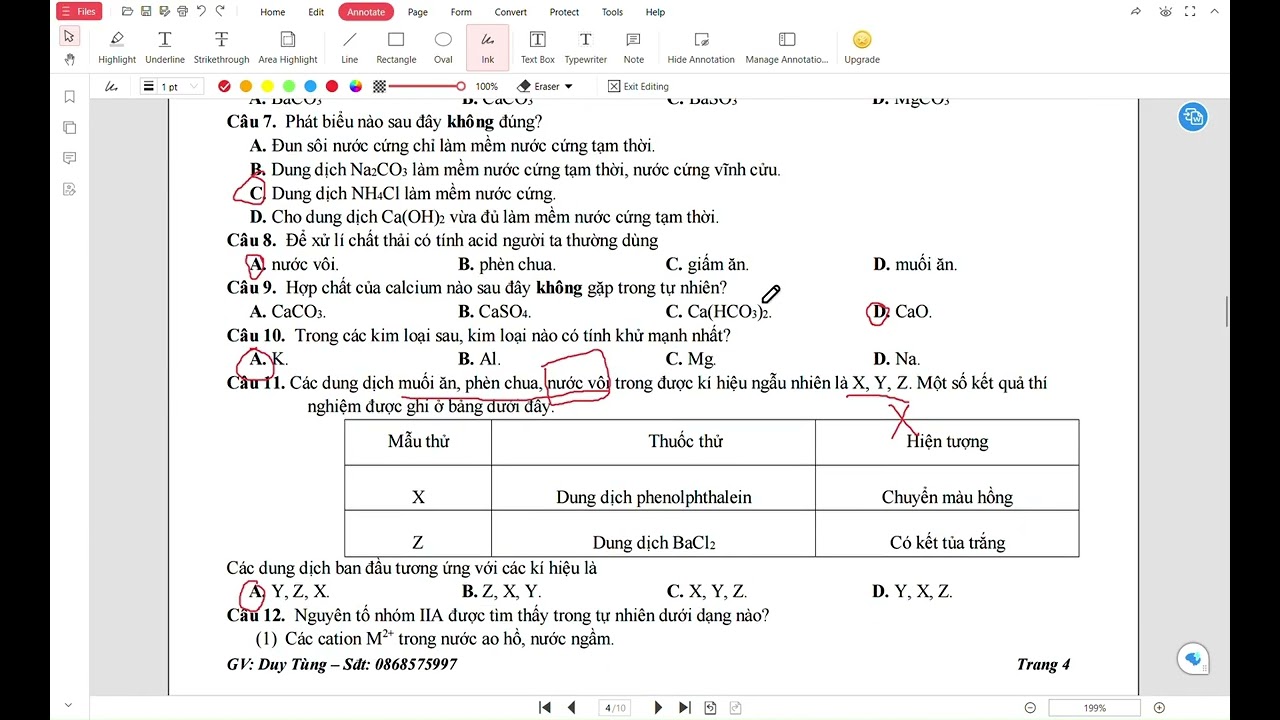The height and width of the screenshot is (720, 1280).
Task: Click Hide Annotation
Action: [x=701, y=47]
